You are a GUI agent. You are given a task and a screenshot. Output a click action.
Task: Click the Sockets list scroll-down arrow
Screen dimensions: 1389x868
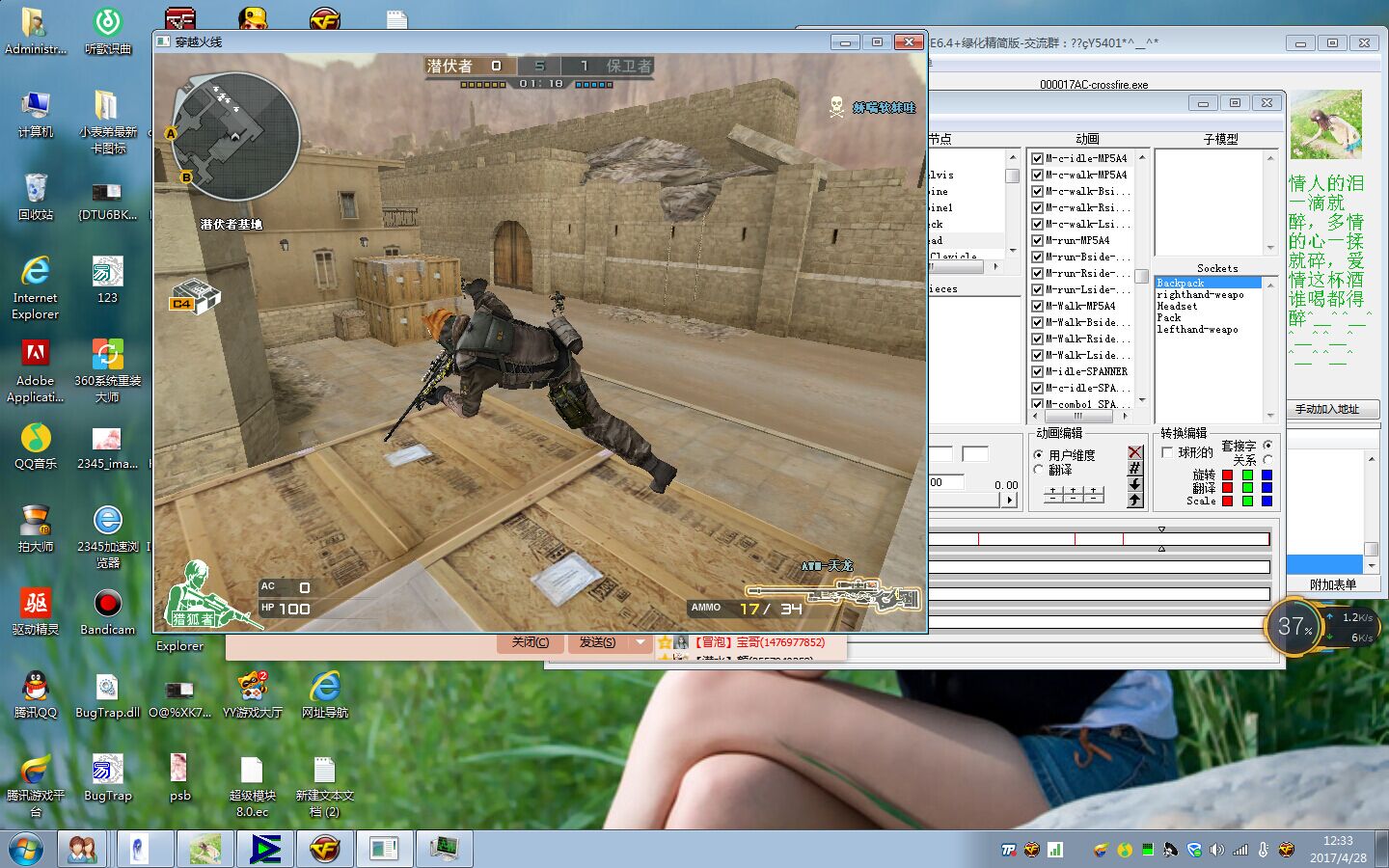coord(1270,416)
